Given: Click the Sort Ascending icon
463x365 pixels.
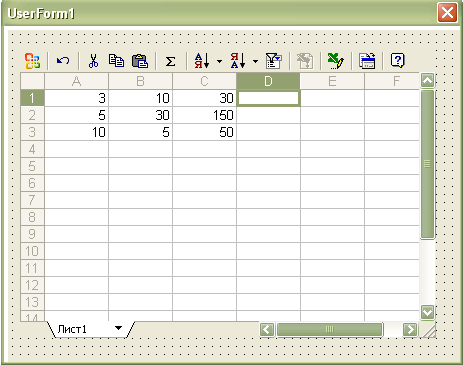Looking at the screenshot, I should click(x=202, y=61).
